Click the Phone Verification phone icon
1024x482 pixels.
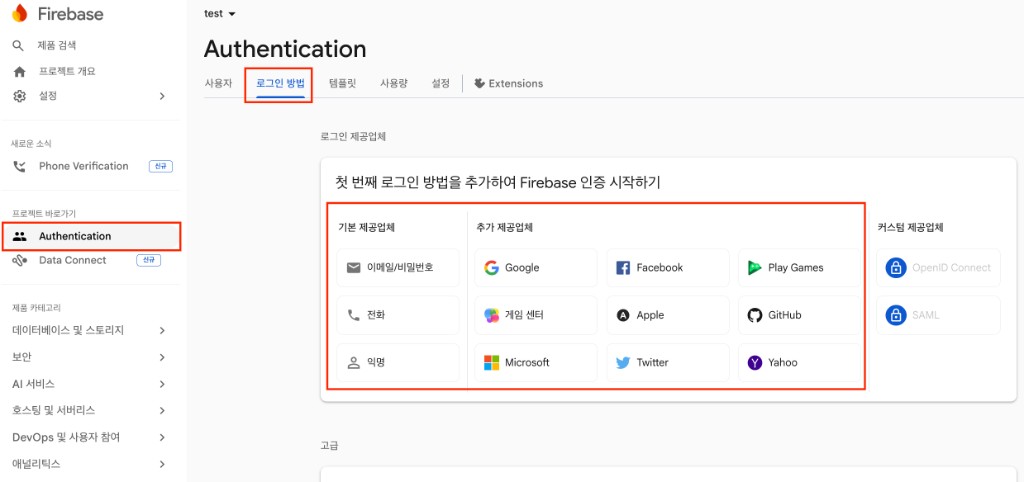click(20, 167)
